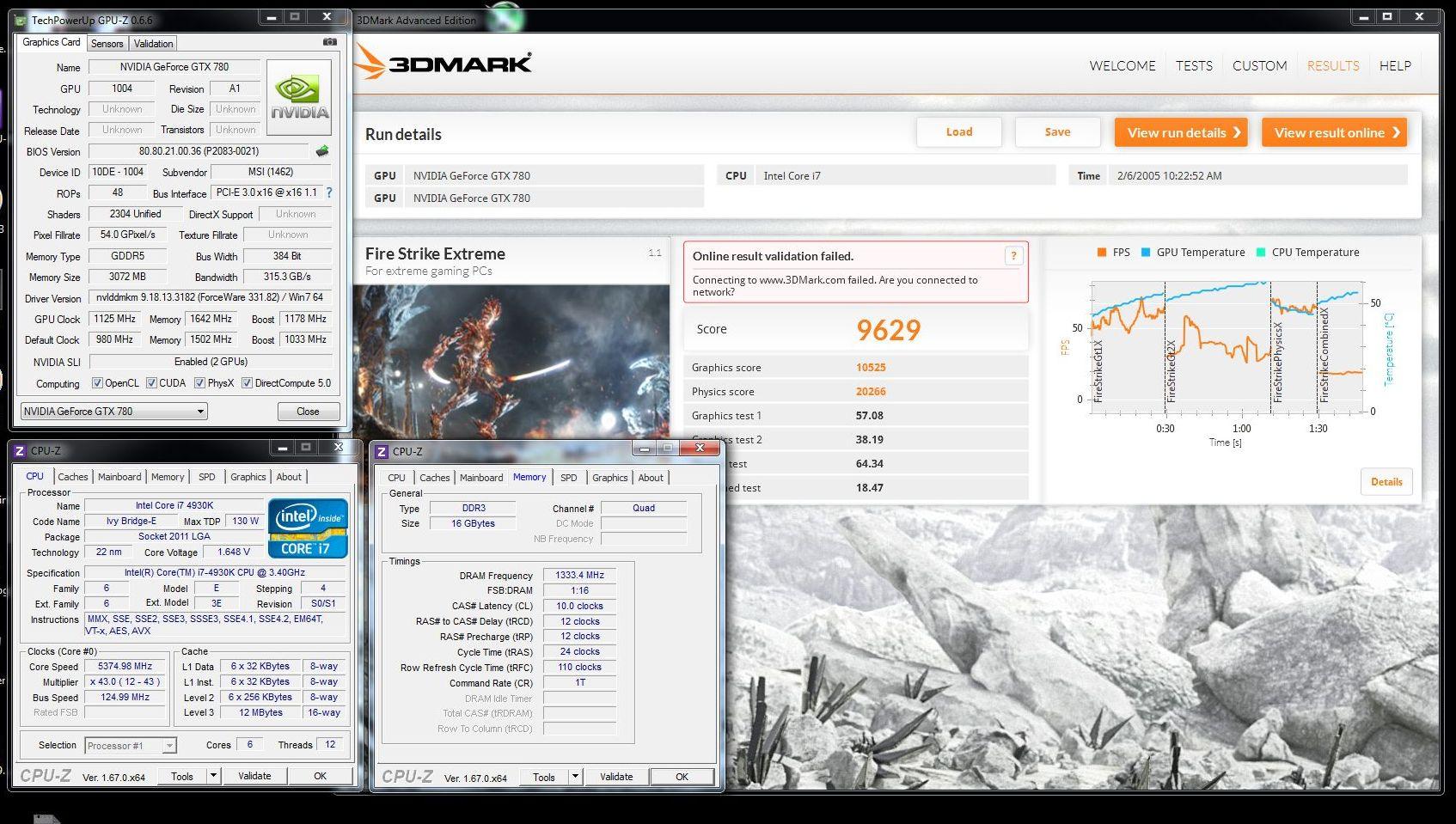
Task: Open Caches tab in left CPU-Z window
Action: point(73,477)
